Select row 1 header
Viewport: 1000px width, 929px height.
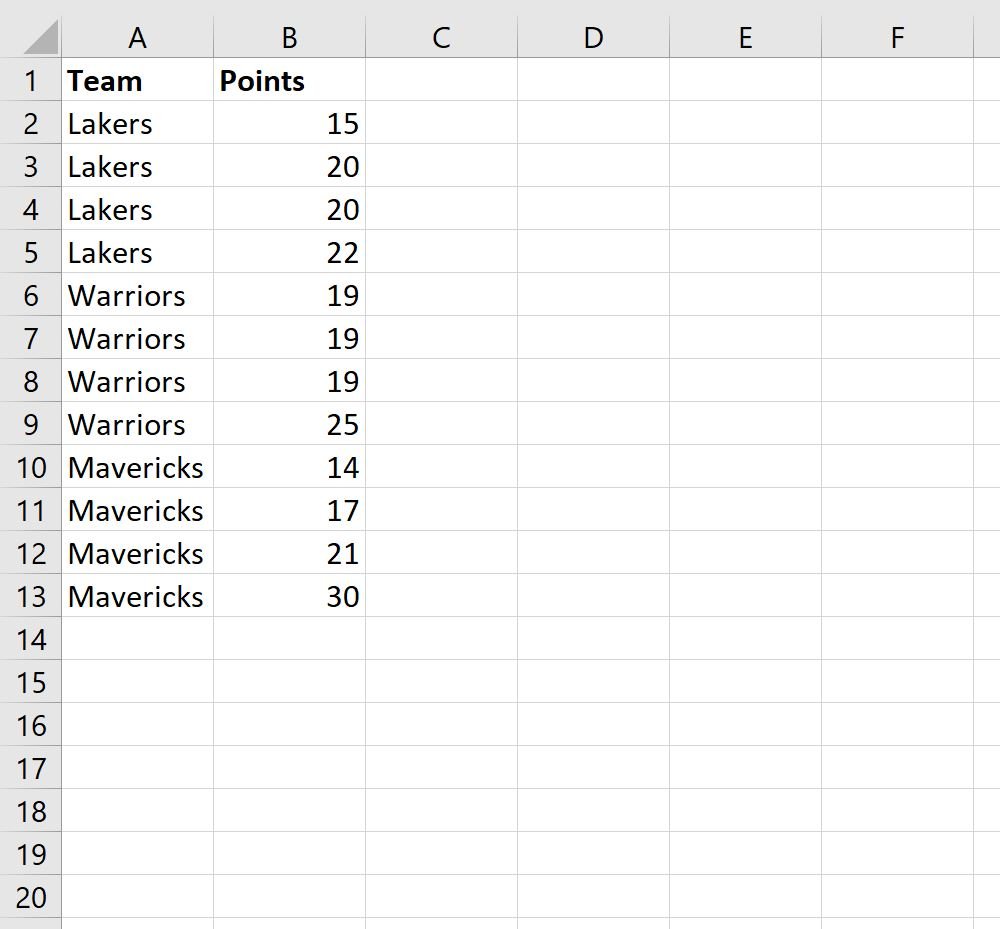point(31,80)
